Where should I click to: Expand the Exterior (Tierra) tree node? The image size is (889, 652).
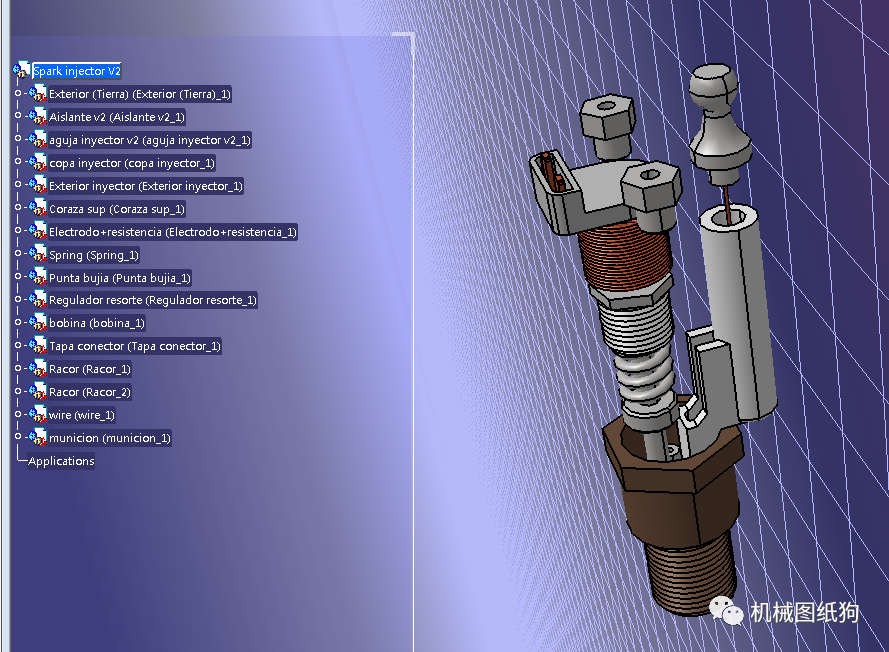[18, 93]
